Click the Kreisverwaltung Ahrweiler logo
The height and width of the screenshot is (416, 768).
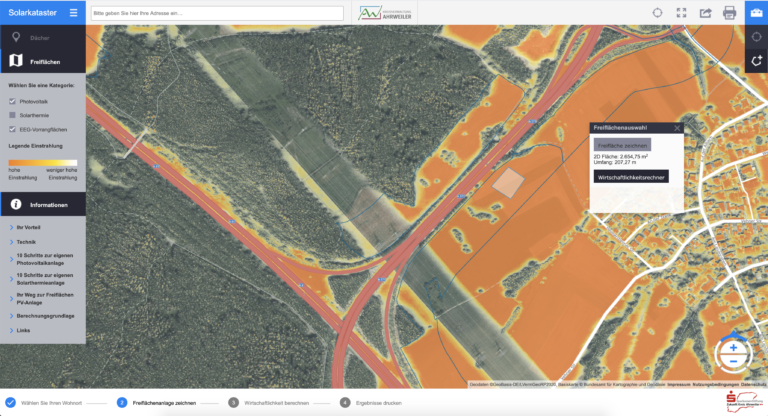click(x=385, y=13)
